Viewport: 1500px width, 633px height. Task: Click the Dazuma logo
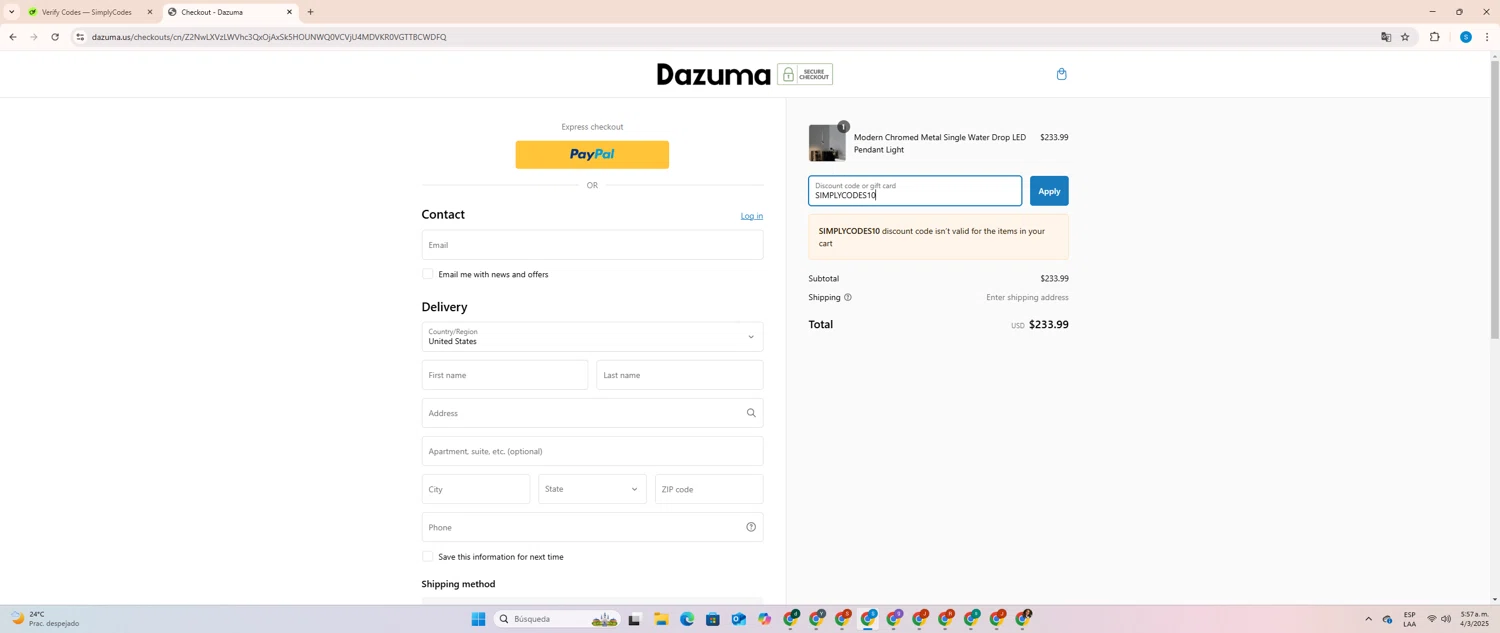[x=713, y=74]
